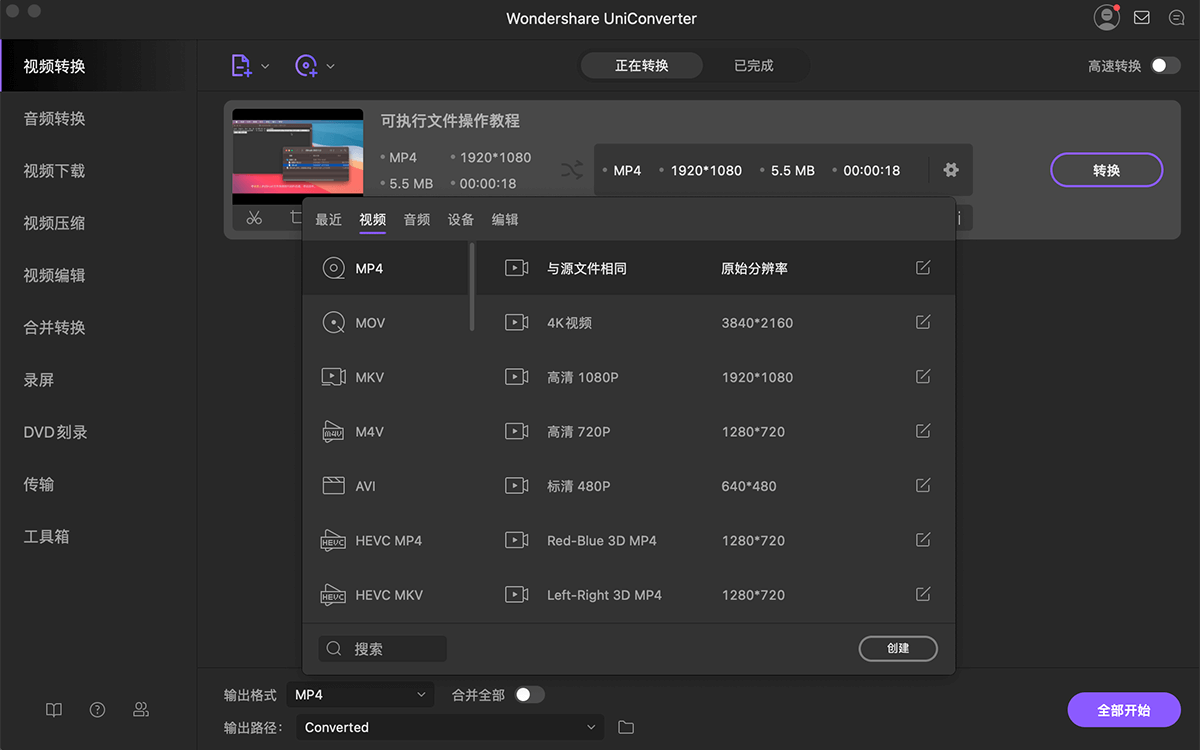
Task: Open 录屏 in the sidebar
Action: (39, 380)
